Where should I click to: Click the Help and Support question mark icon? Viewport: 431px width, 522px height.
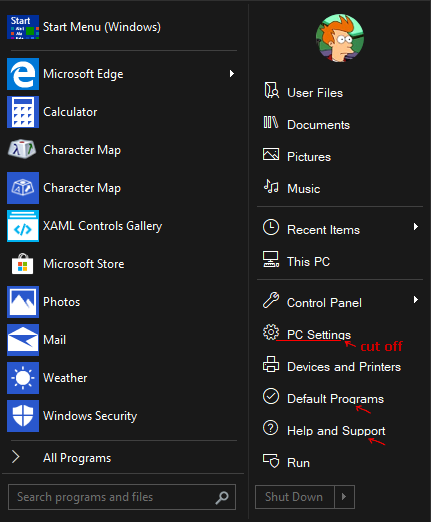point(271,428)
